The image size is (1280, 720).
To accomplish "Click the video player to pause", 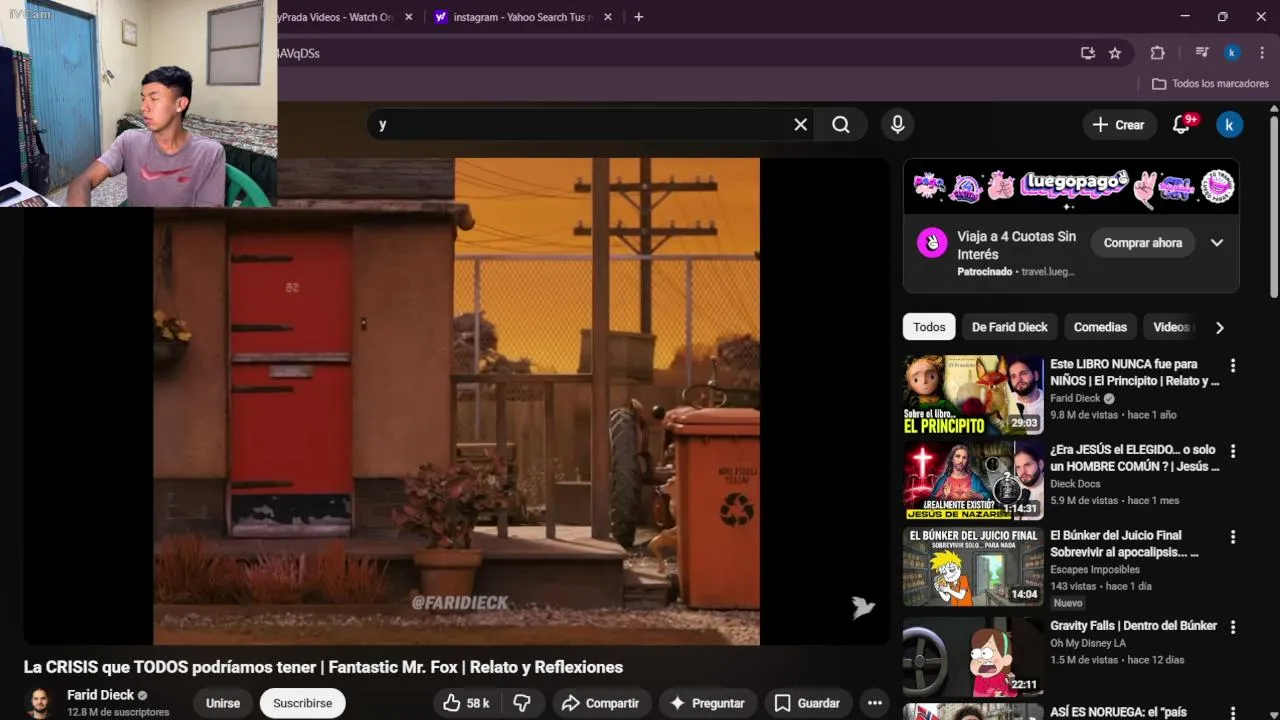I will pos(456,401).
